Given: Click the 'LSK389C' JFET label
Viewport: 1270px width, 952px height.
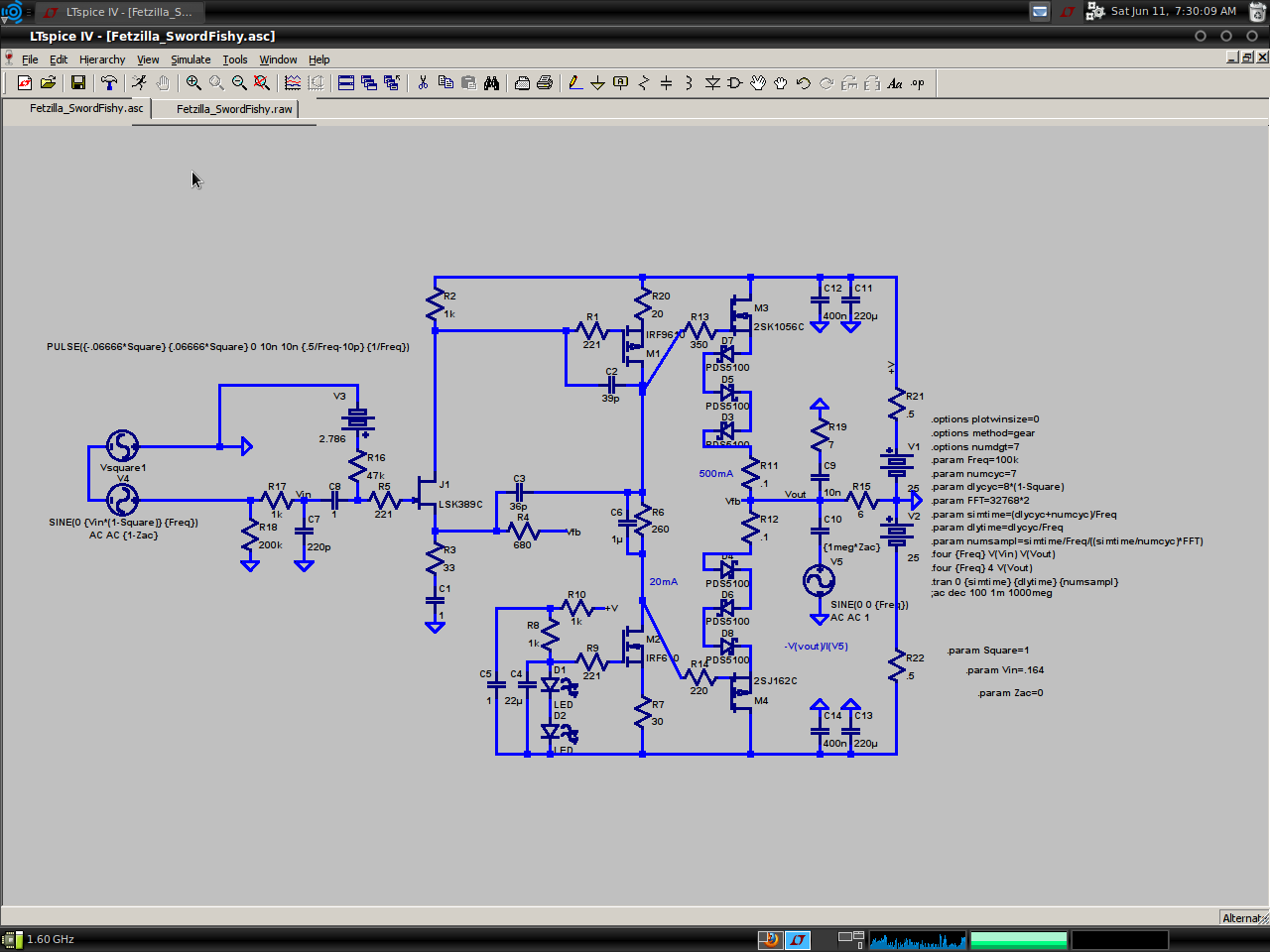Looking at the screenshot, I should pos(460,505).
